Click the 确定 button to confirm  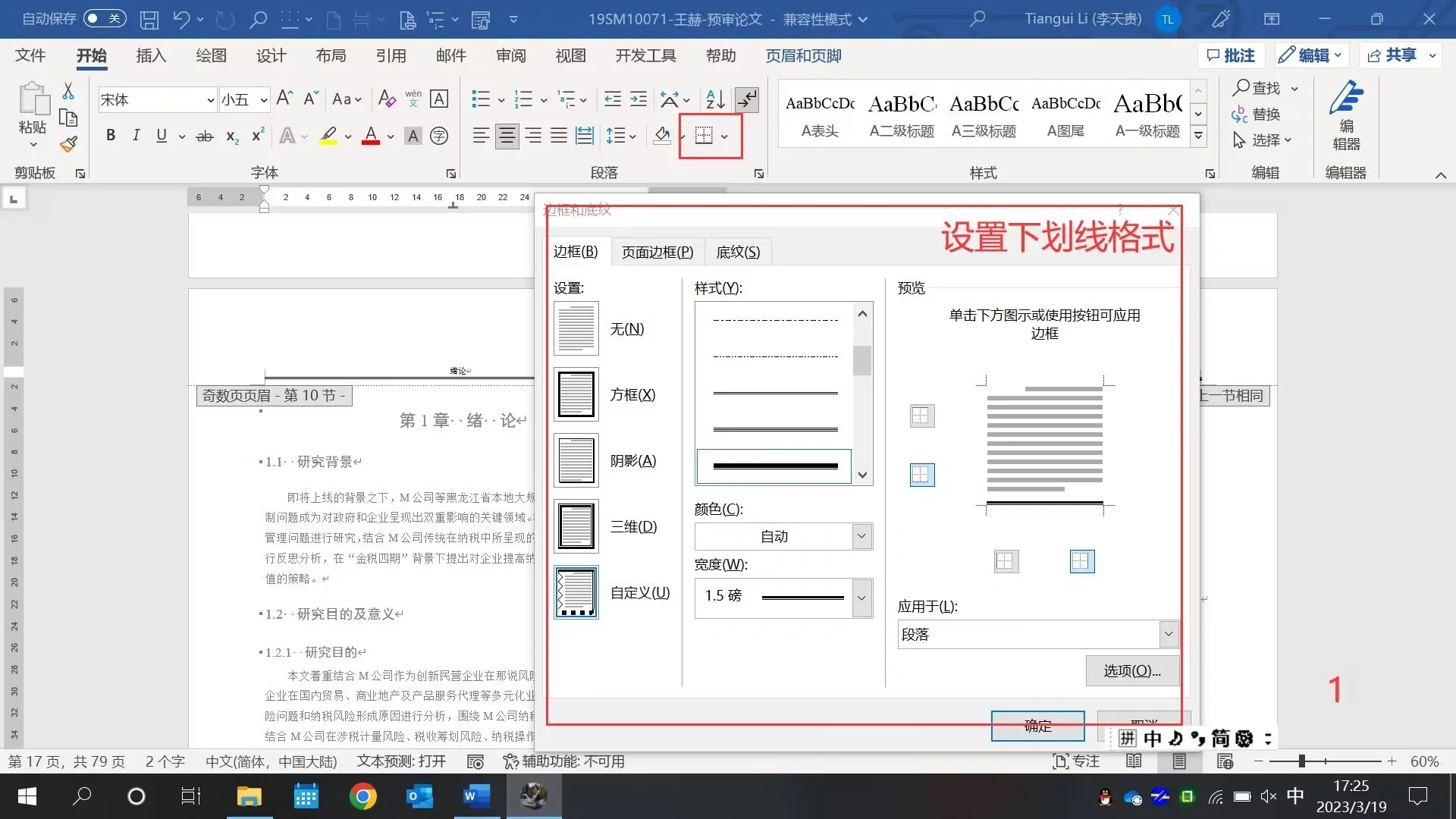[x=1037, y=726]
